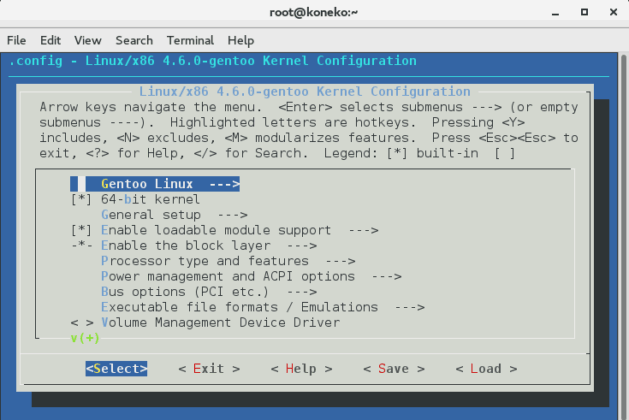The image size is (629, 420).
Task: Open the Edit menu
Action: click(50, 41)
